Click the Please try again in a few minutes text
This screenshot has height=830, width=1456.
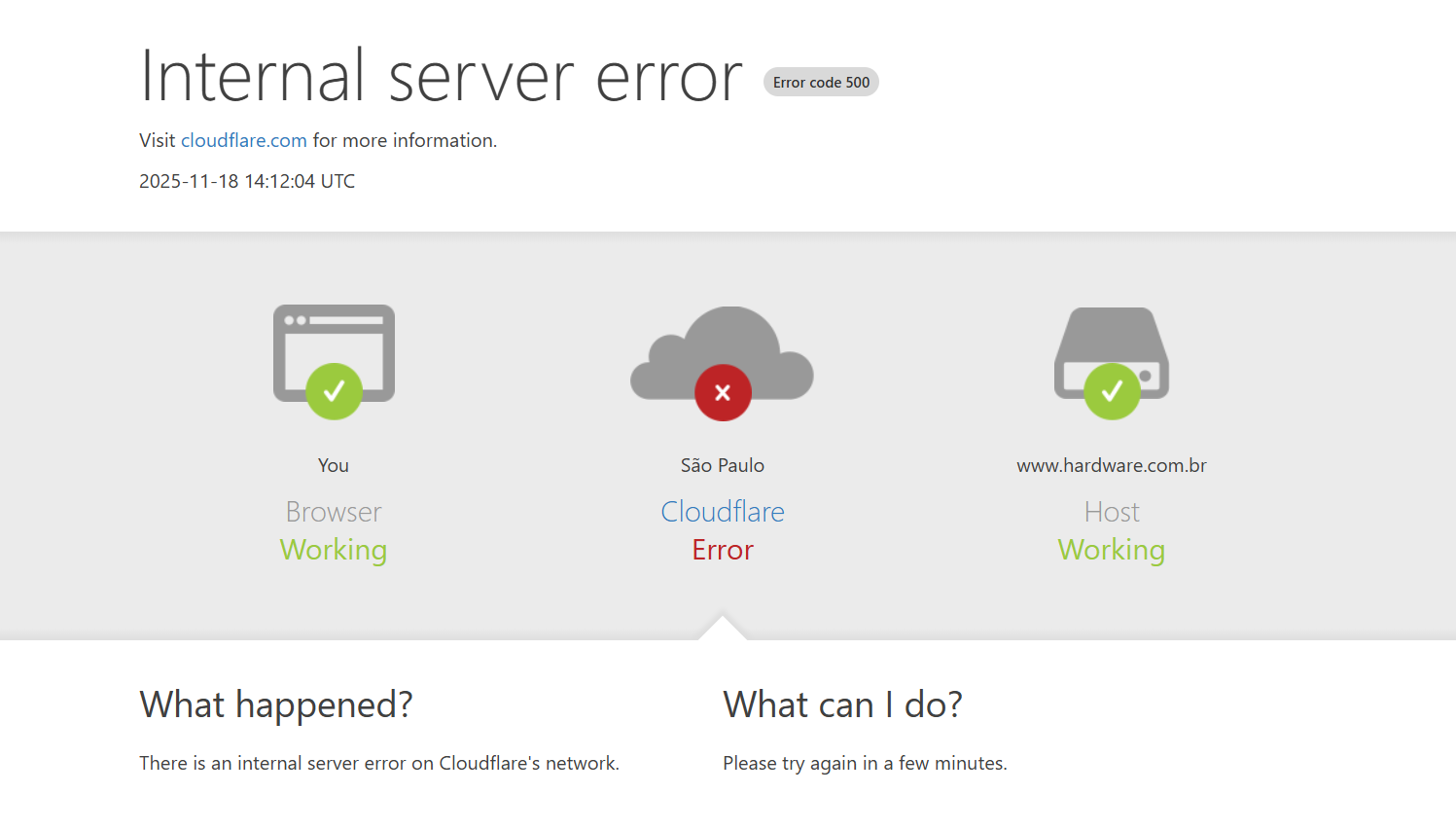865,763
